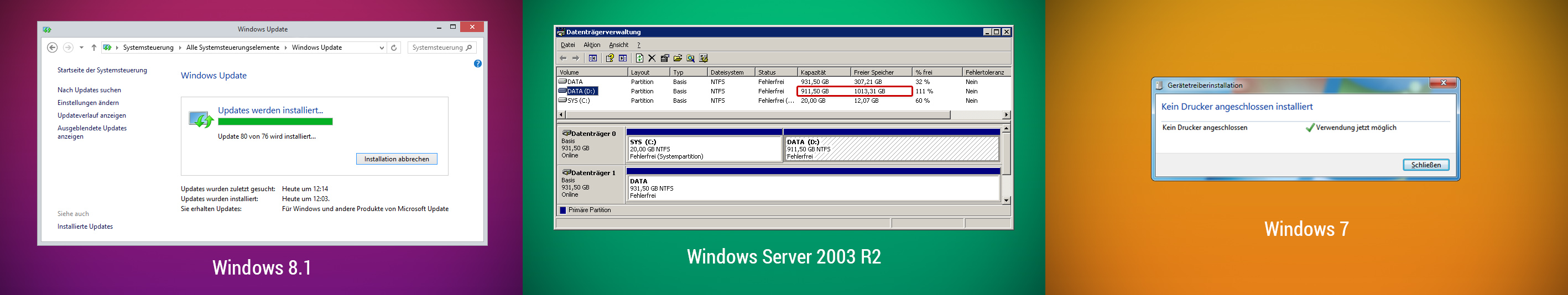This screenshot has width=1568, height=295.
Task: Click the up-arrow in Windows Update navigation
Action: tap(93, 48)
